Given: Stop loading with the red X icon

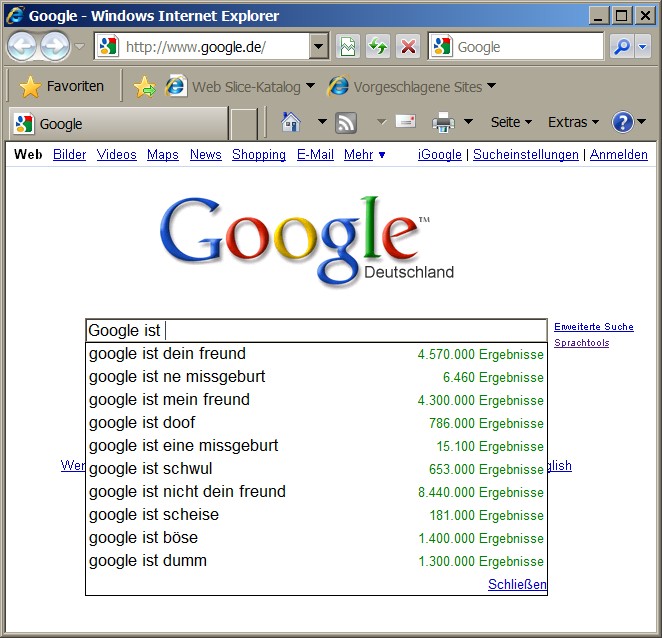Looking at the screenshot, I should click(x=408, y=46).
